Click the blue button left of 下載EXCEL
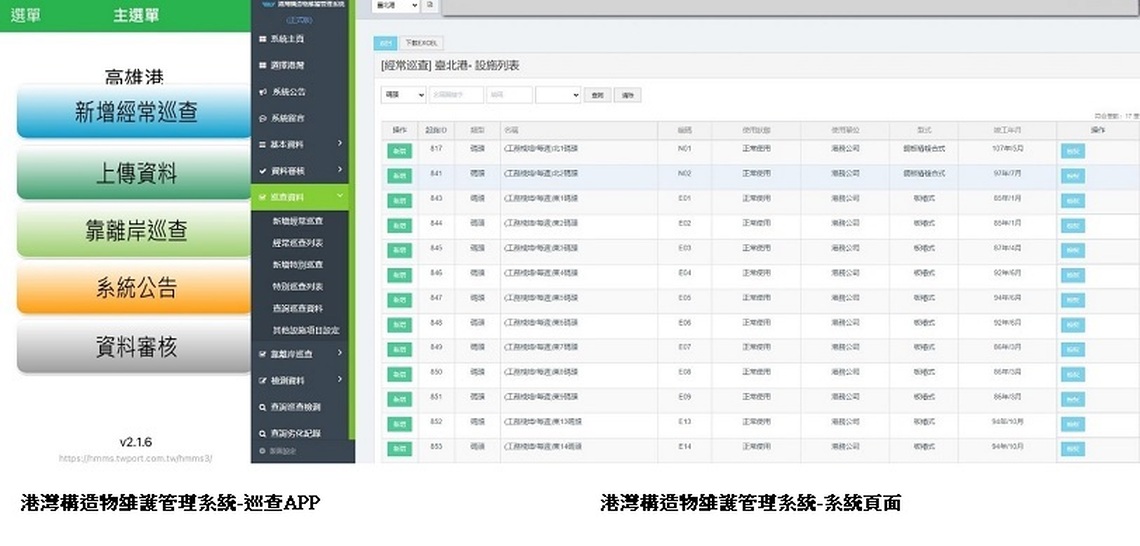Image resolution: width=1140 pixels, height=546 pixels. click(x=385, y=44)
